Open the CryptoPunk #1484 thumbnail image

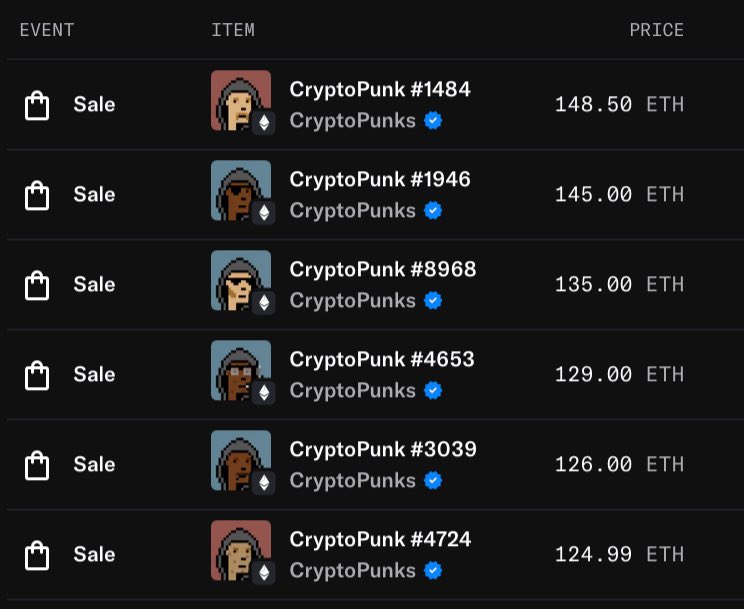pyautogui.click(x=241, y=100)
